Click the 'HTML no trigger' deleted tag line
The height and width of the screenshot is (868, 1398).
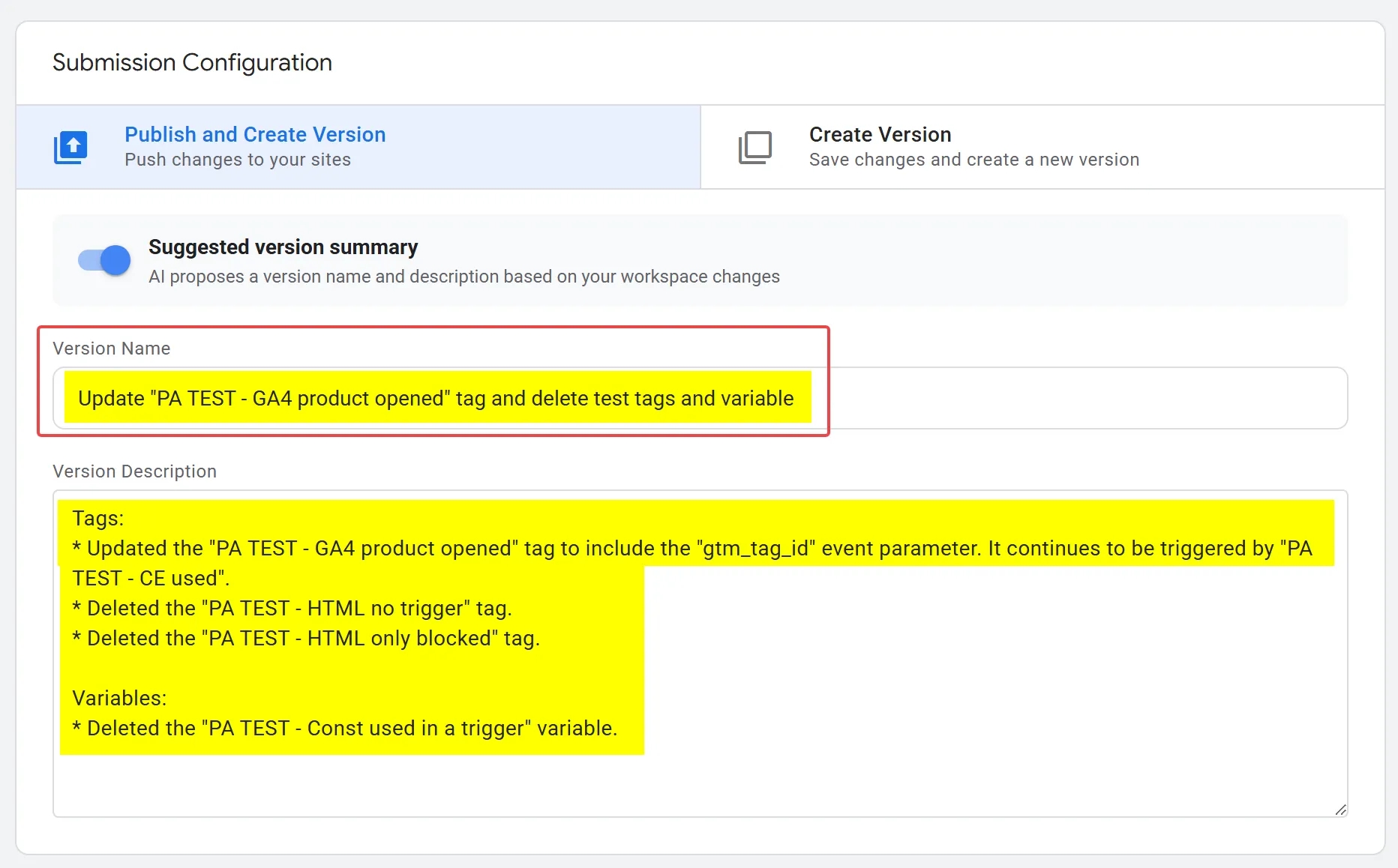292,608
